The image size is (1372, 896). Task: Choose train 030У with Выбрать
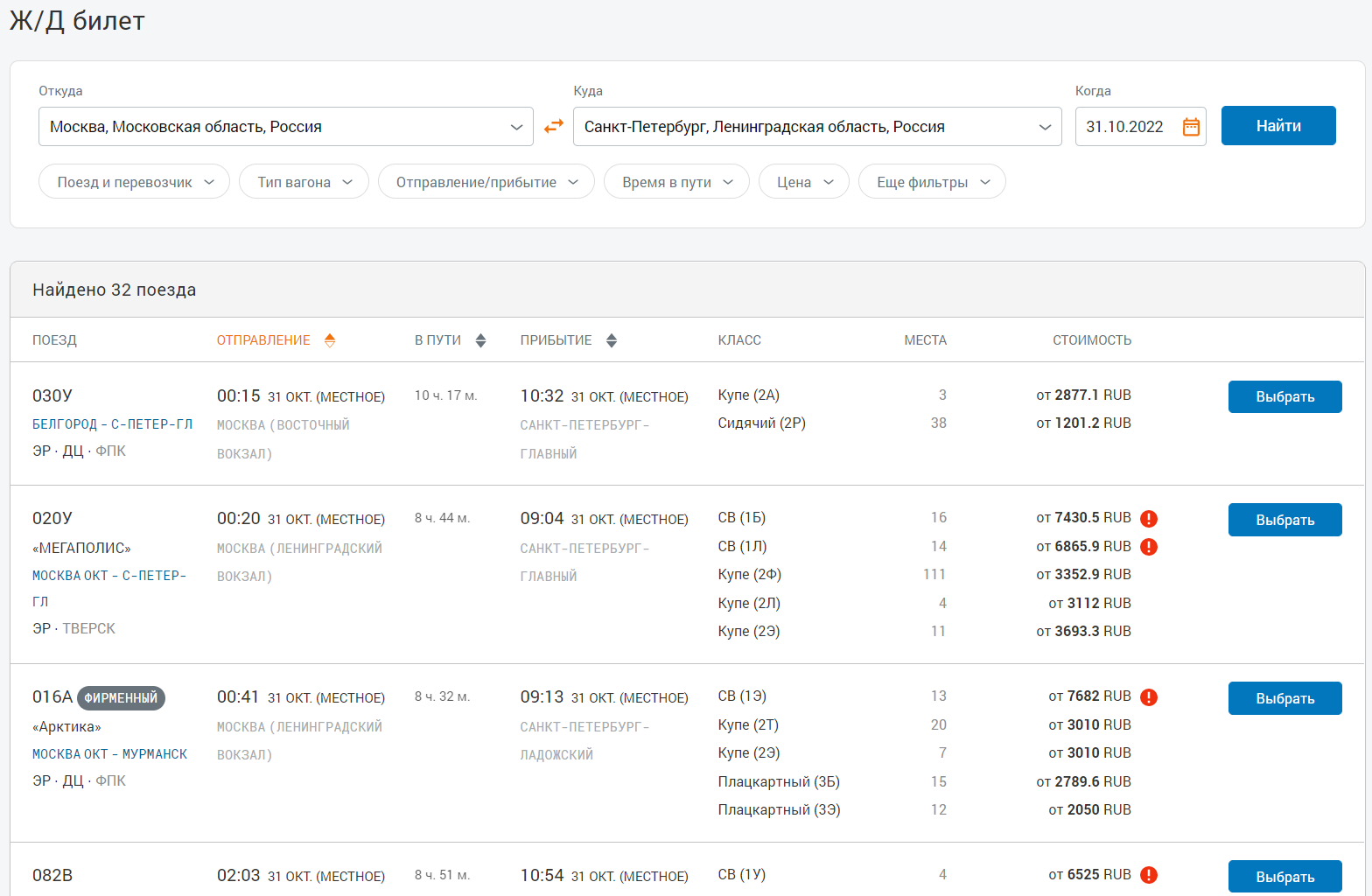(1285, 396)
